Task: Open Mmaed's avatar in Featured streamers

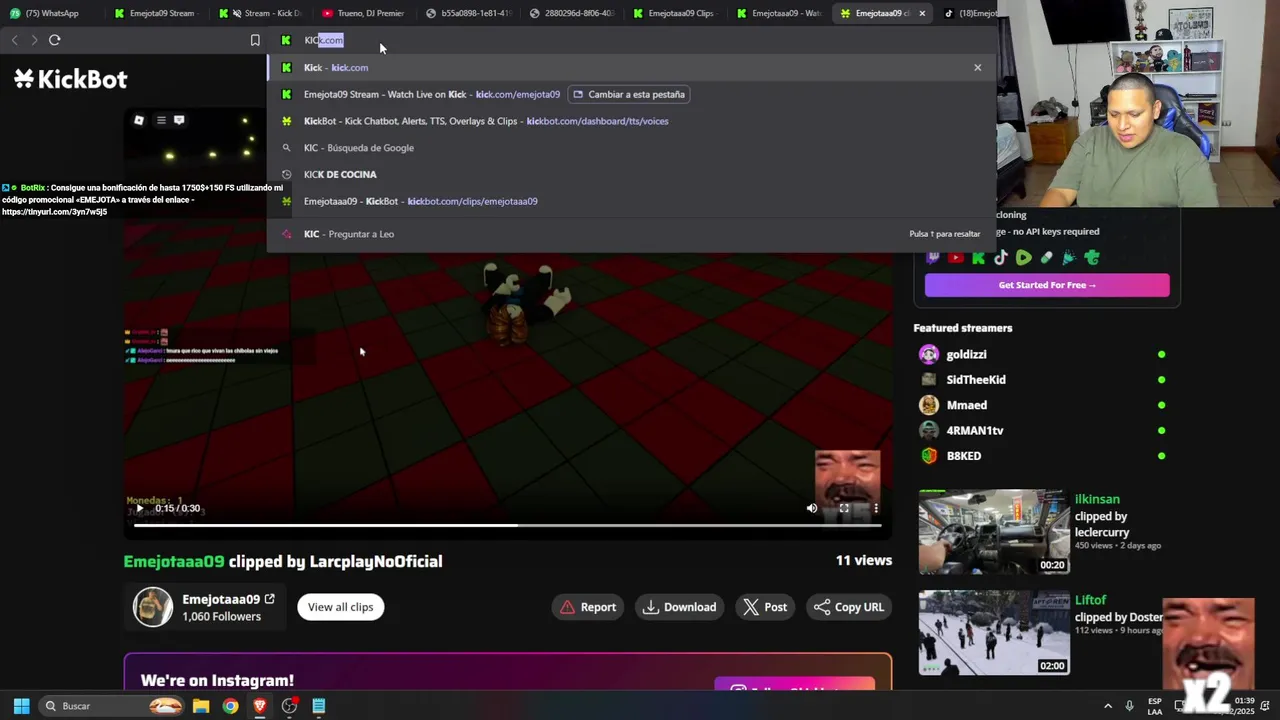Action: [x=929, y=405]
